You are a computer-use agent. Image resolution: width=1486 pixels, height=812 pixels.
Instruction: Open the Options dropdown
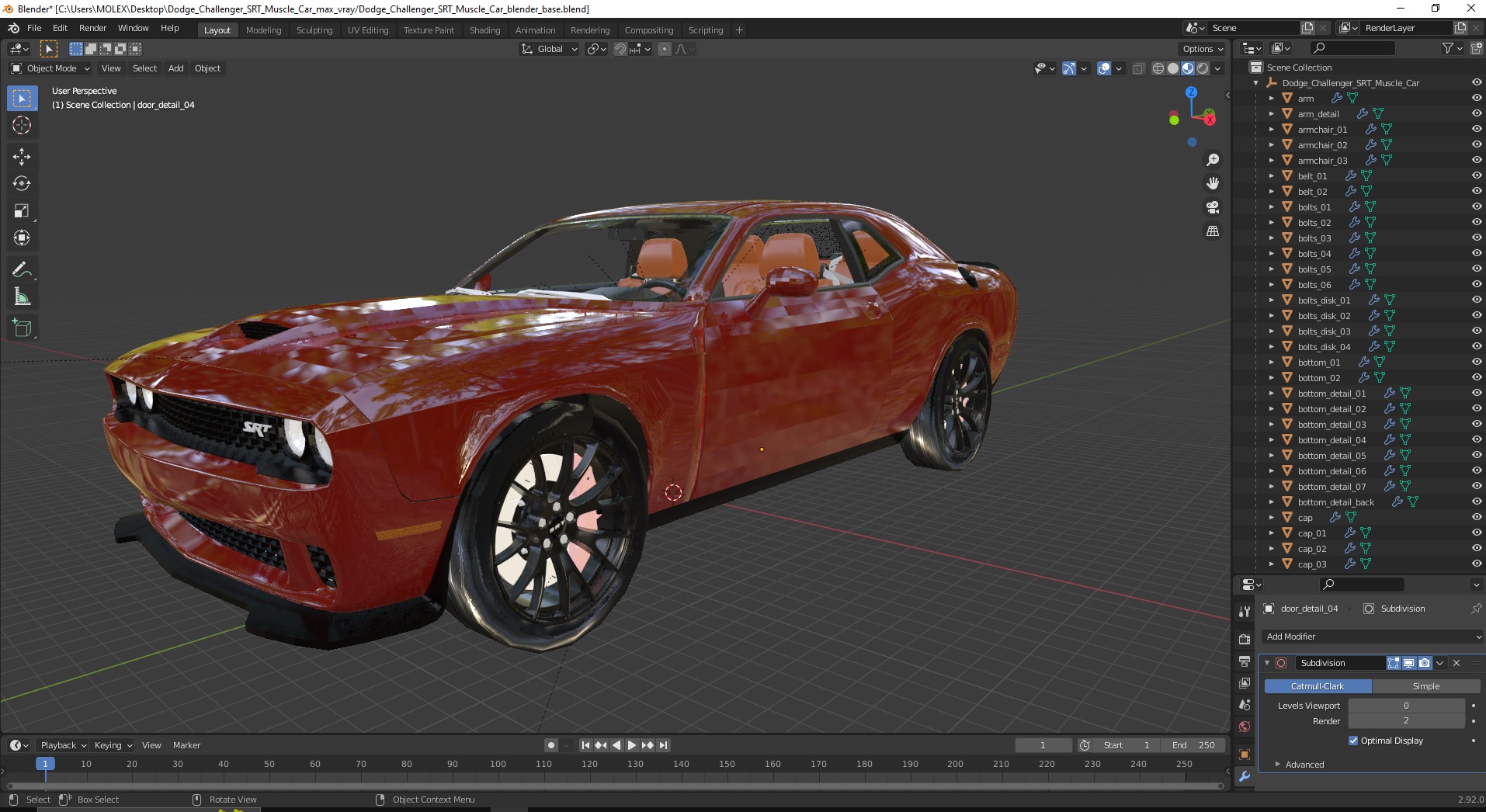click(x=1203, y=49)
